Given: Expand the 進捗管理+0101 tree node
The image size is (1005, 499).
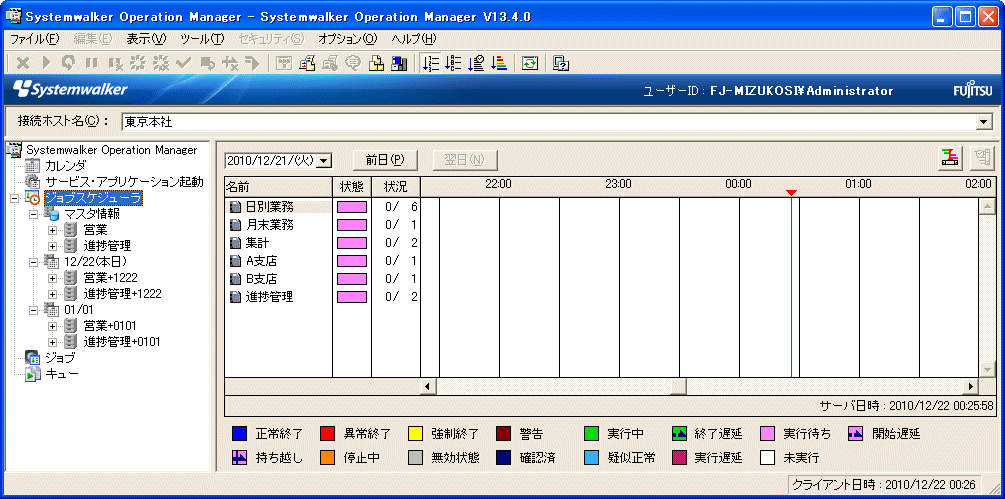Looking at the screenshot, I should coord(53,342).
